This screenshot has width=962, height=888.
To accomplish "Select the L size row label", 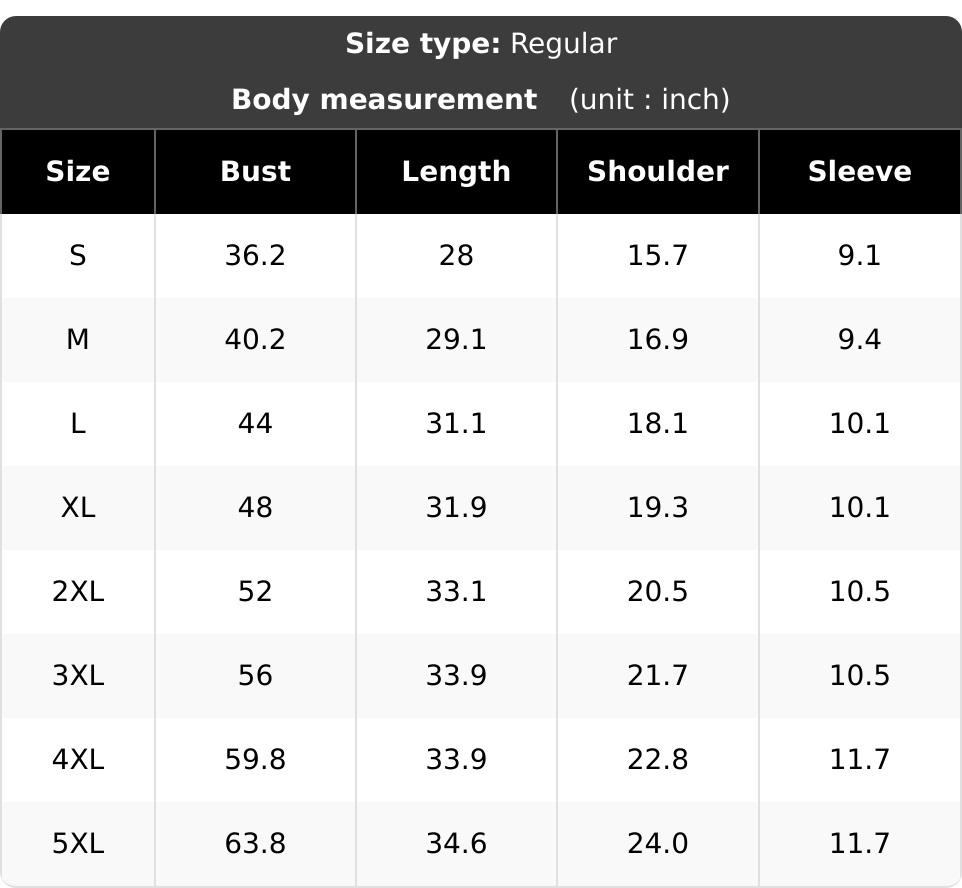I will (78, 423).
